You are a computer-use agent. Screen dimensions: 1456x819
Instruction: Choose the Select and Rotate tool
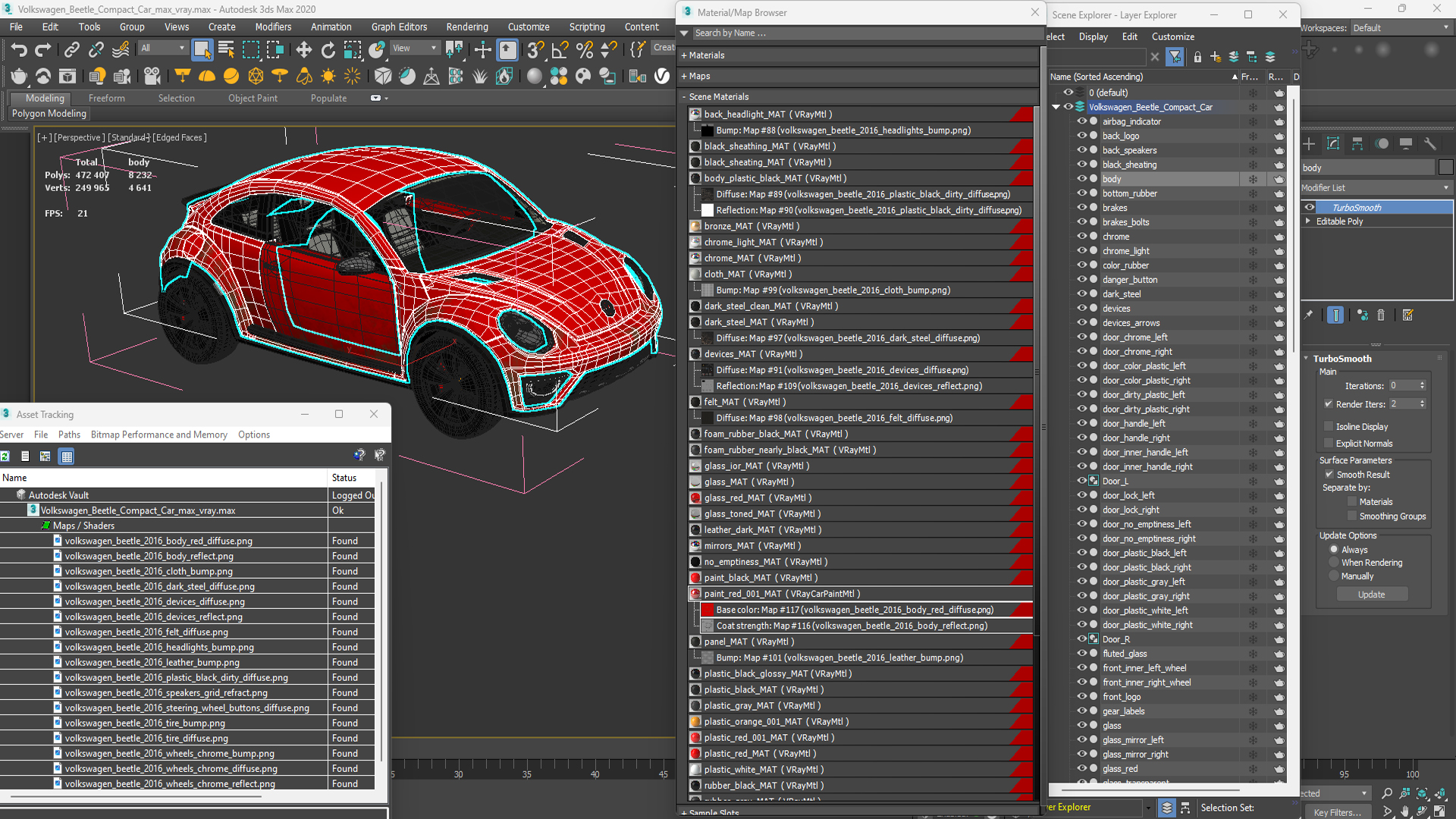[328, 50]
